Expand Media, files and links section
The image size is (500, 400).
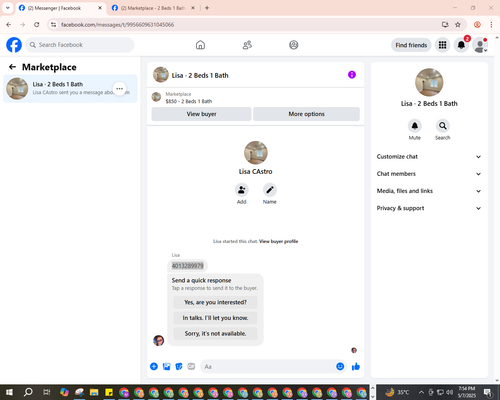click(x=429, y=191)
